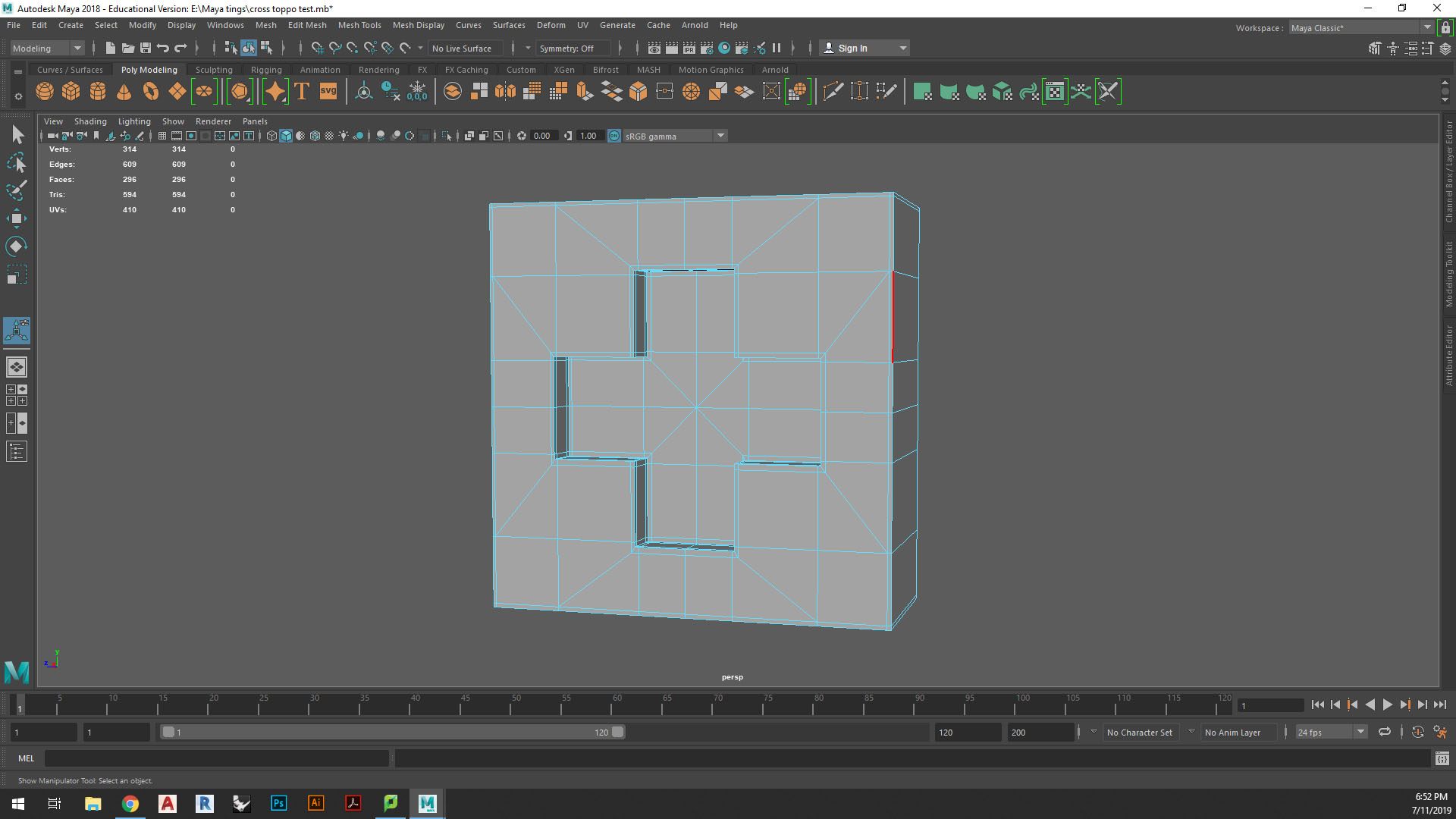Play the animation forwards

coord(1387,704)
